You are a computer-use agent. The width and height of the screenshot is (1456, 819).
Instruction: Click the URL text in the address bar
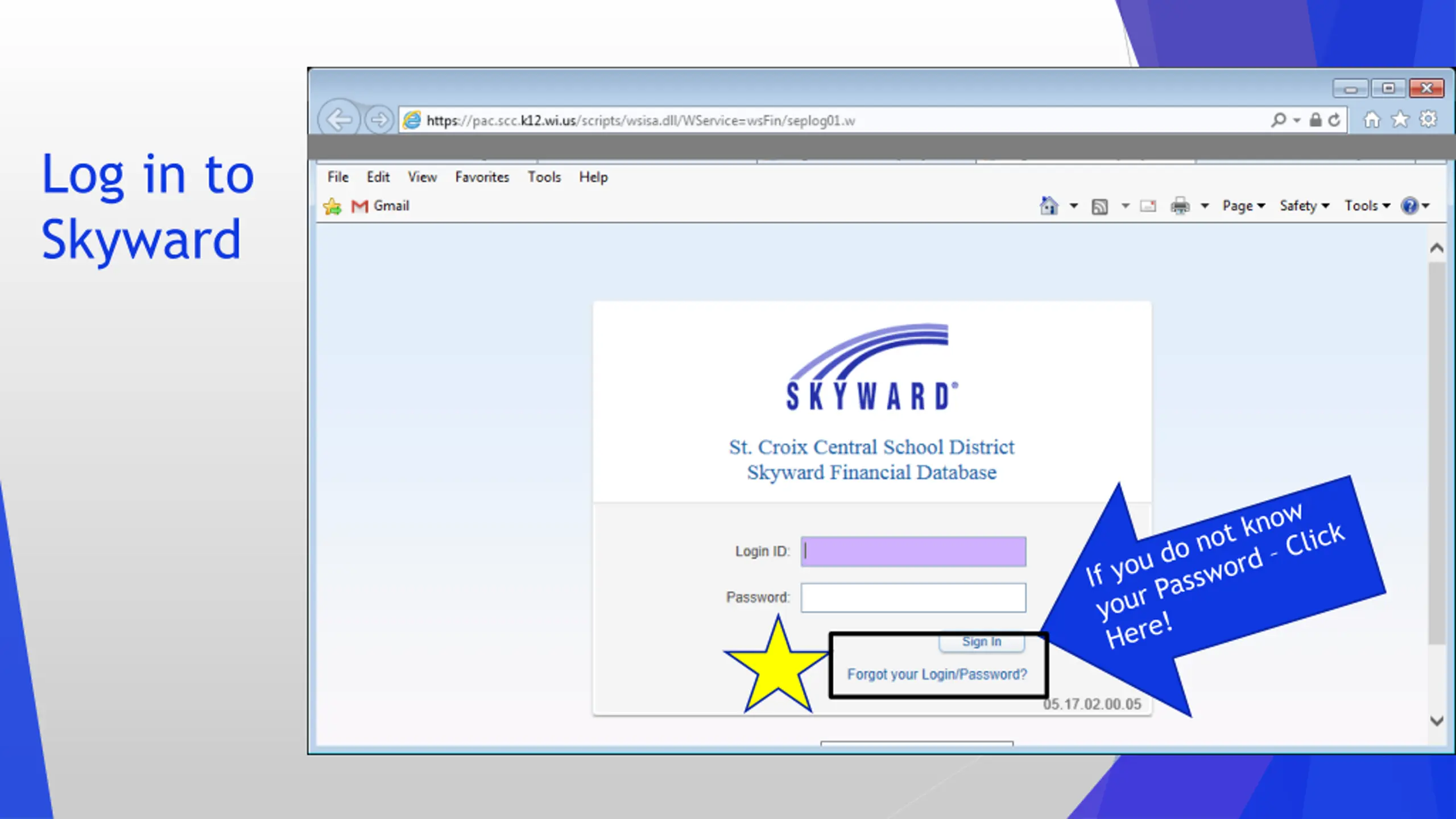(x=640, y=121)
